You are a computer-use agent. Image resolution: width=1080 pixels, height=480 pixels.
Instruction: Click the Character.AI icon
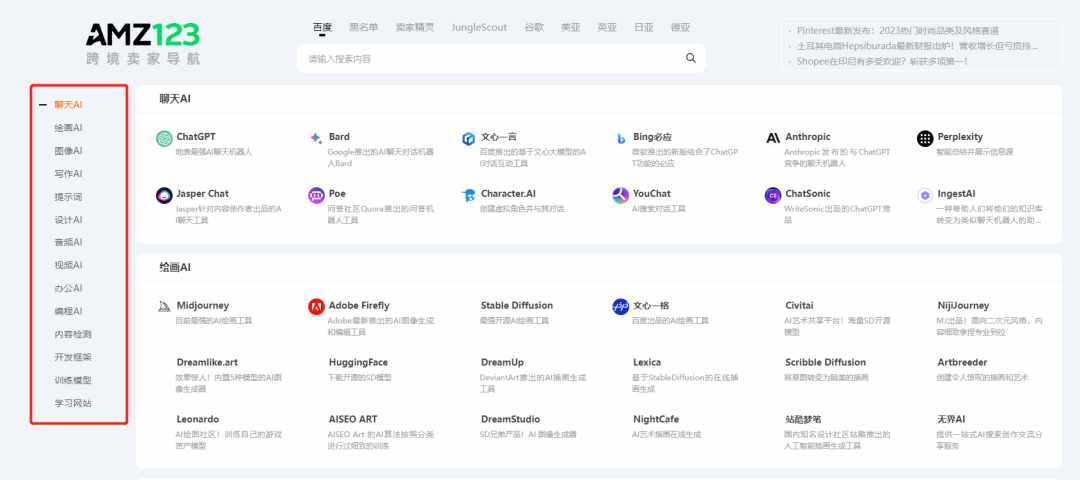[x=468, y=196]
